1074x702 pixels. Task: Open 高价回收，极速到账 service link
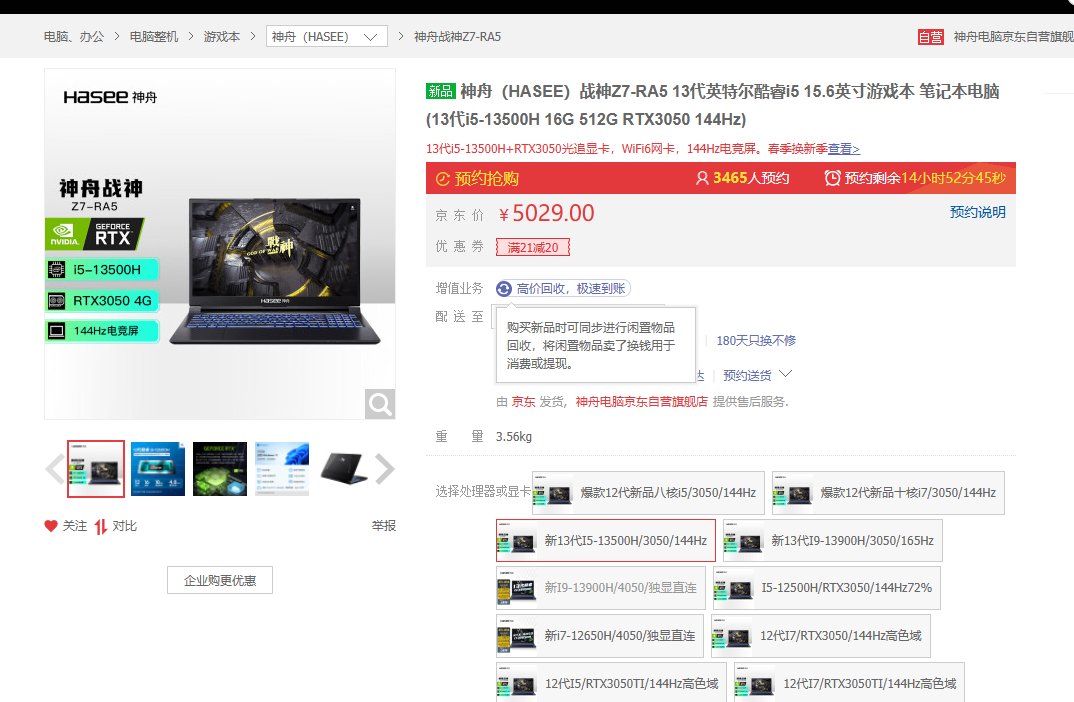pyautogui.click(x=571, y=289)
